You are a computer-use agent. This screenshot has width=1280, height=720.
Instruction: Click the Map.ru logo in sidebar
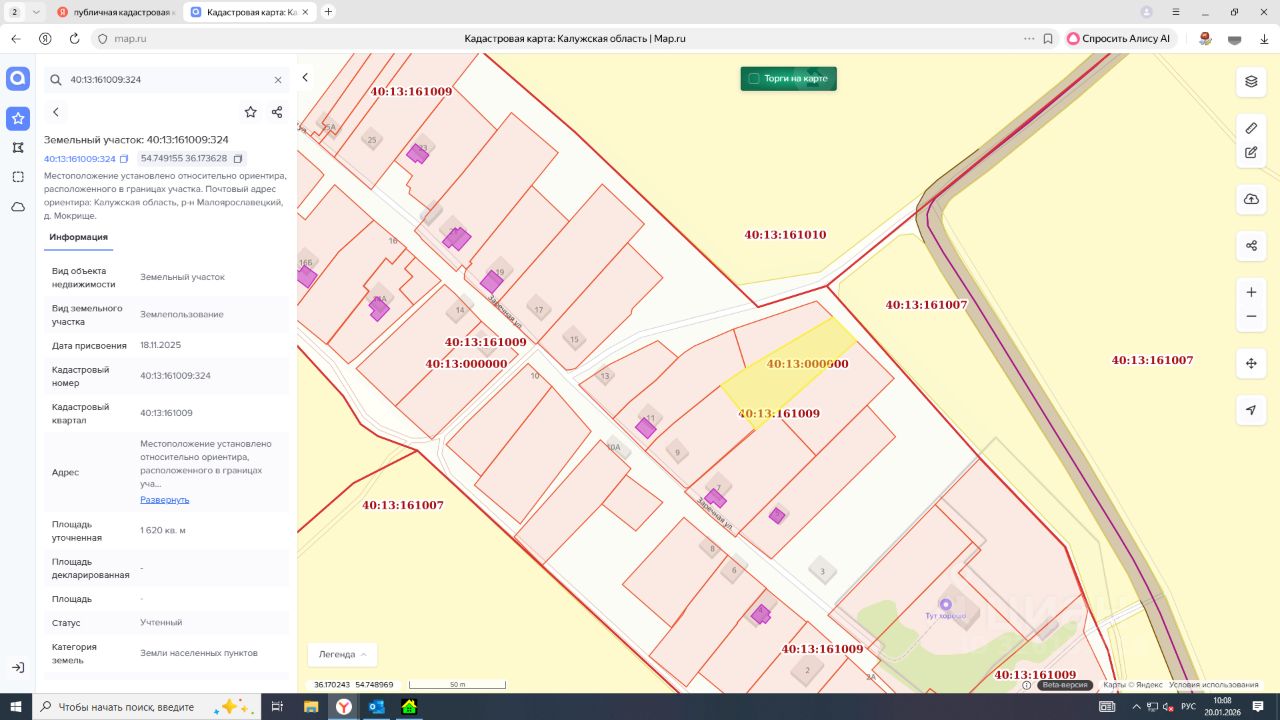(x=18, y=79)
